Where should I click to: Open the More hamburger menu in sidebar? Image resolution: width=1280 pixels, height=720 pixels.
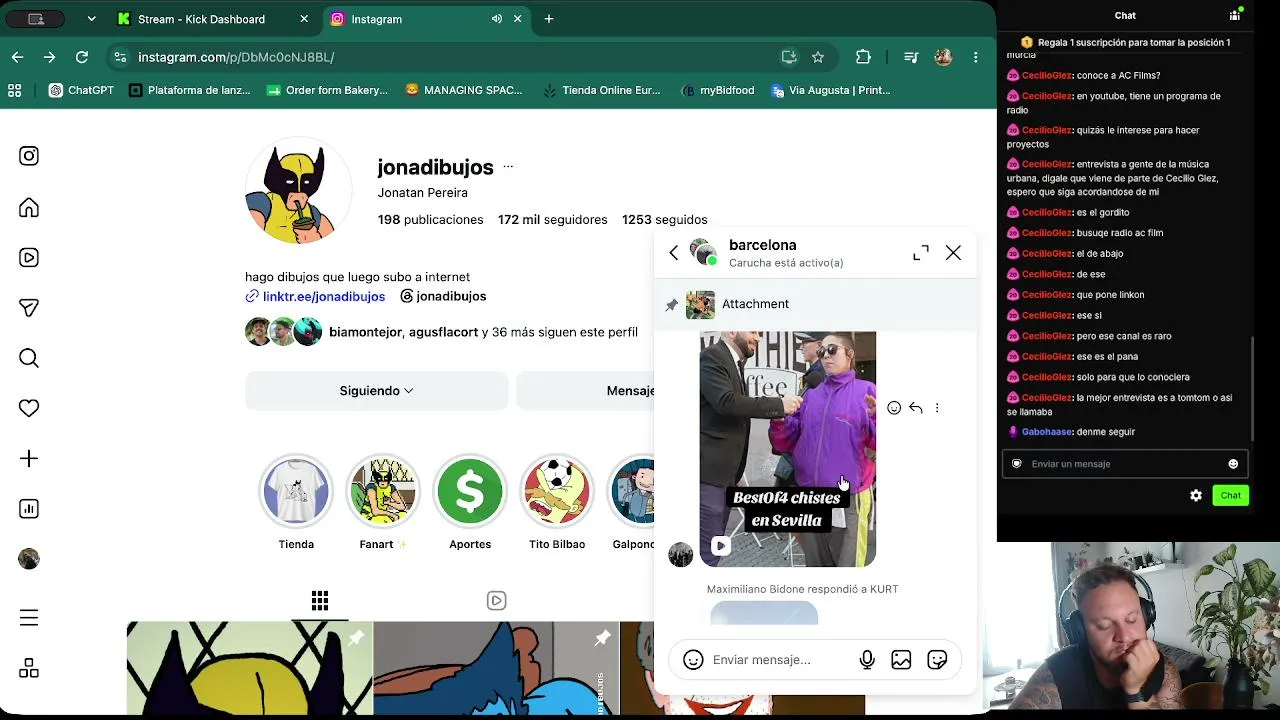(x=29, y=618)
